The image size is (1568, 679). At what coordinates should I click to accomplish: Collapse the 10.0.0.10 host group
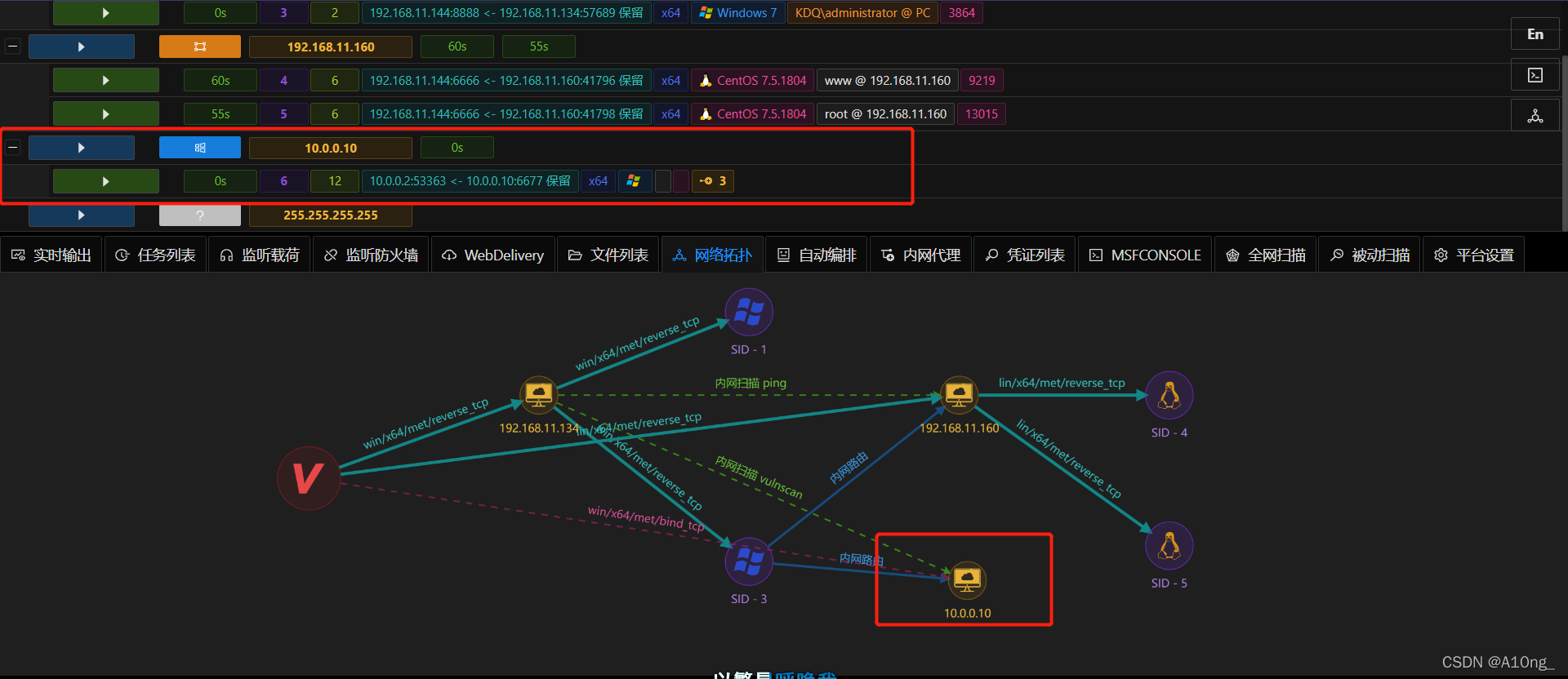click(x=13, y=148)
